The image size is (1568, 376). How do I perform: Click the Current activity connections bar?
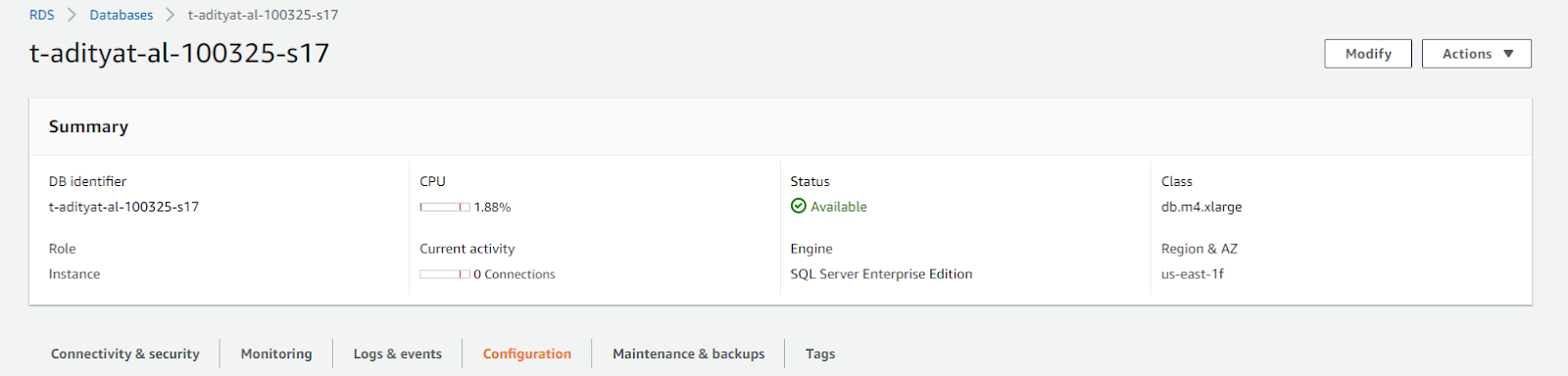tap(445, 274)
